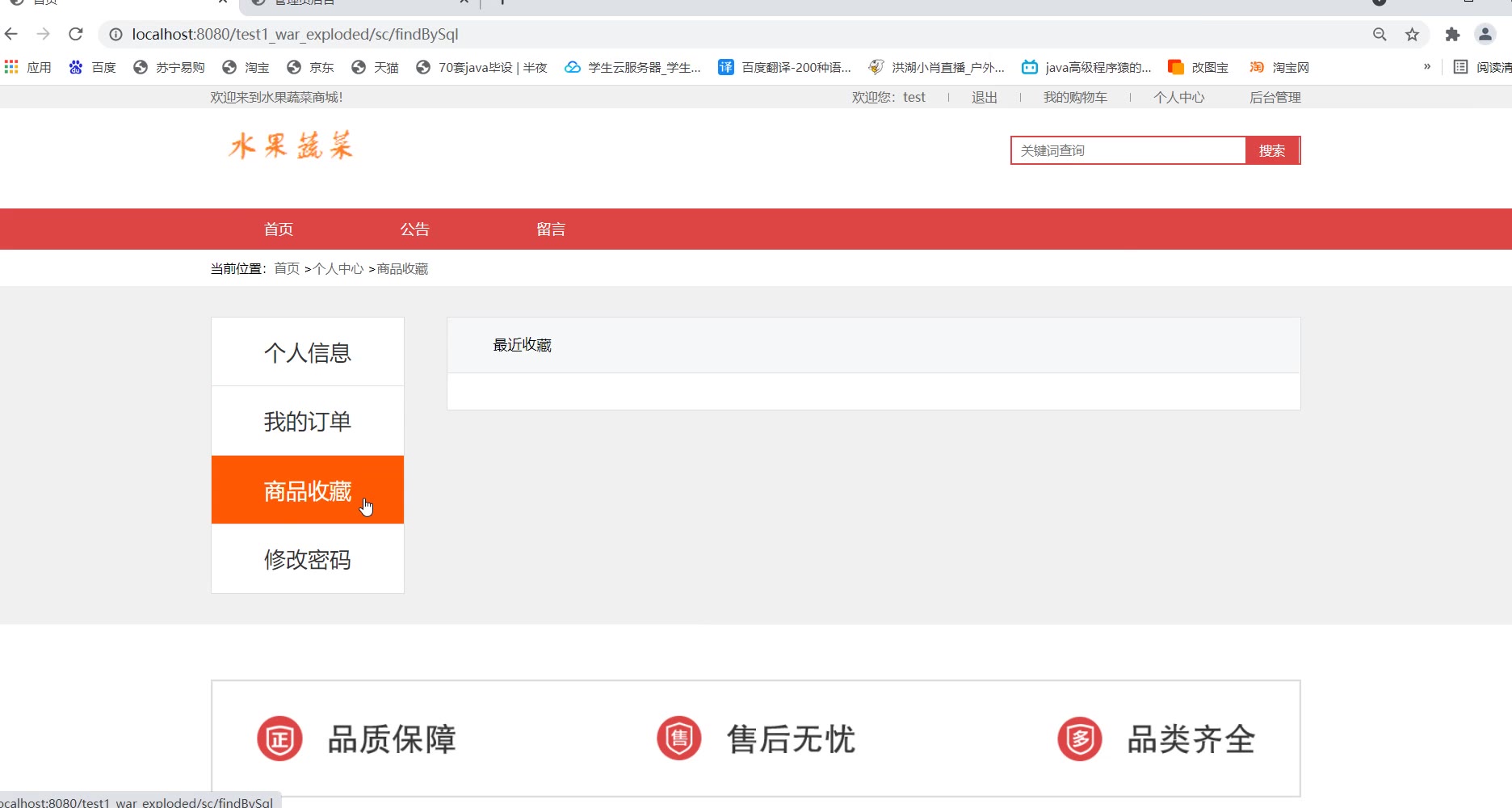Open 我的购物车 link in top bar

click(x=1075, y=98)
